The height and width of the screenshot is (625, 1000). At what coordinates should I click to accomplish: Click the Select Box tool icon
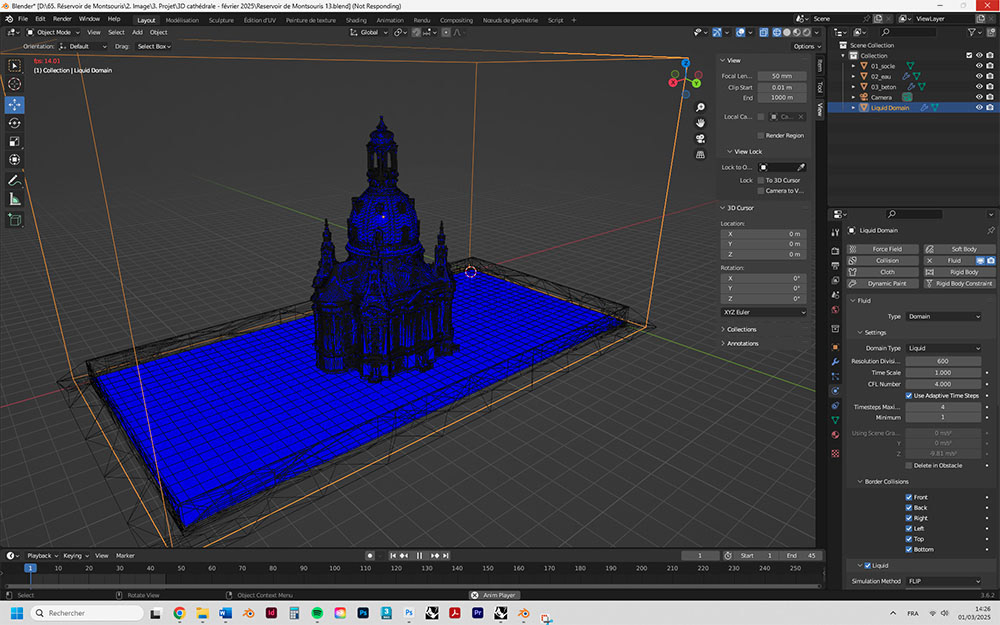point(15,66)
